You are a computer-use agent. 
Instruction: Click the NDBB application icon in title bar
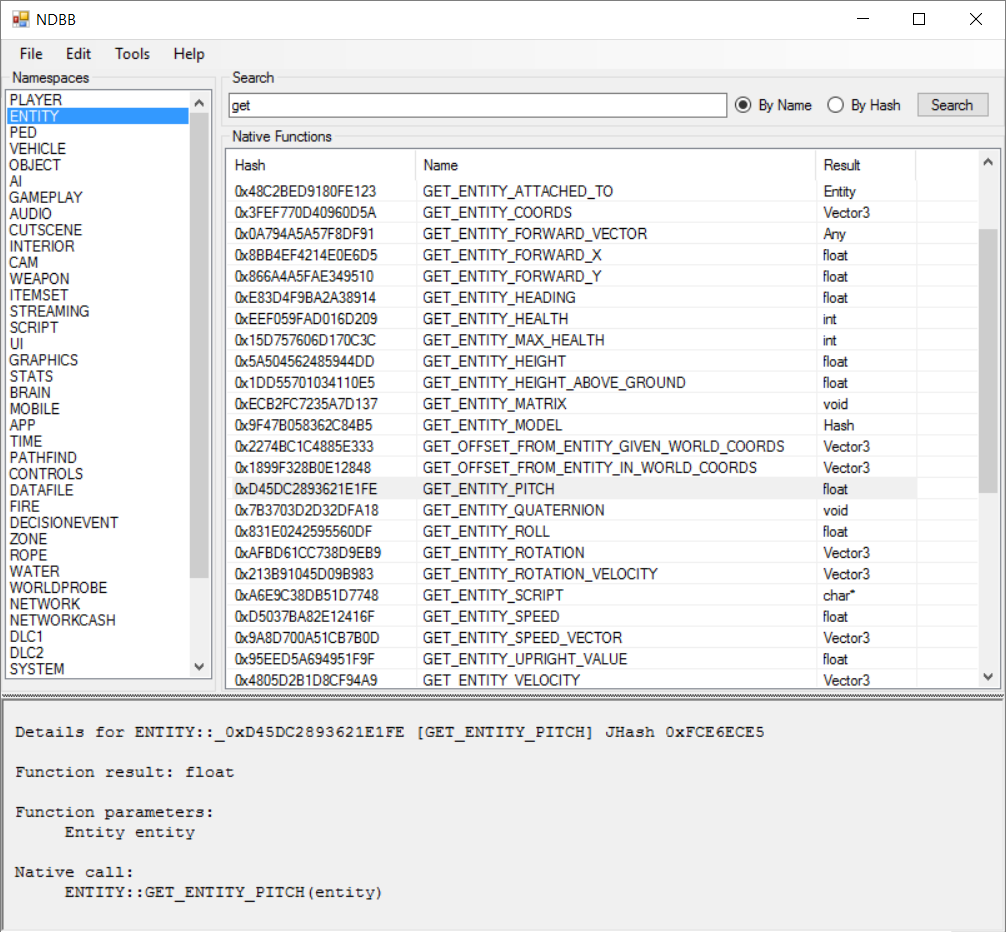(x=21, y=19)
